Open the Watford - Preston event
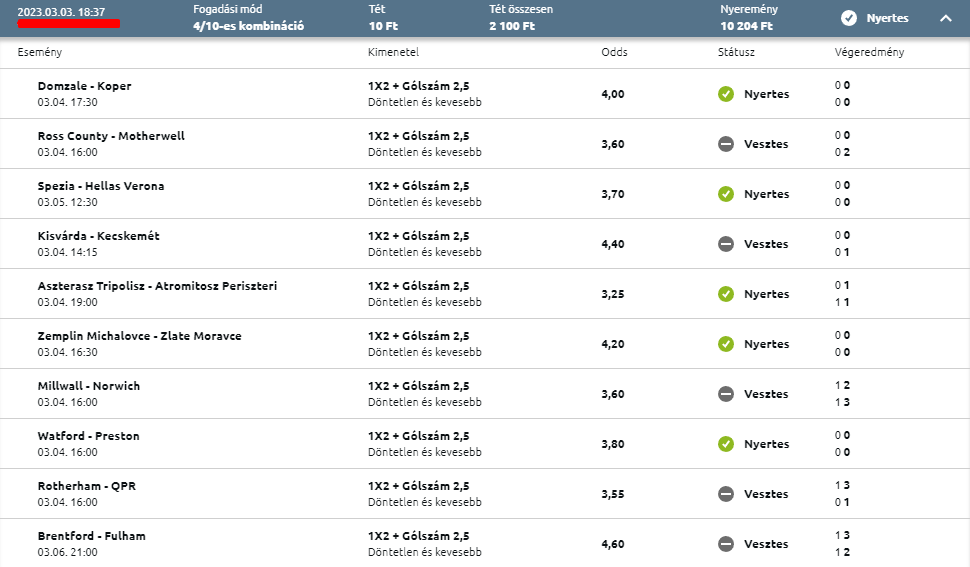Image resolution: width=970 pixels, height=567 pixels. click(88, 436)
